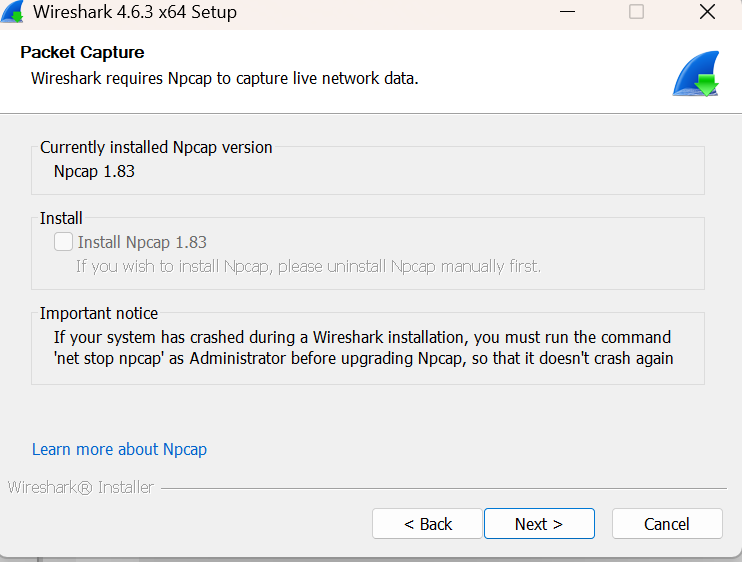Screen dimensions: 742x562
Task: Click the 'Important notice' group label
Action: coord(99,313)
